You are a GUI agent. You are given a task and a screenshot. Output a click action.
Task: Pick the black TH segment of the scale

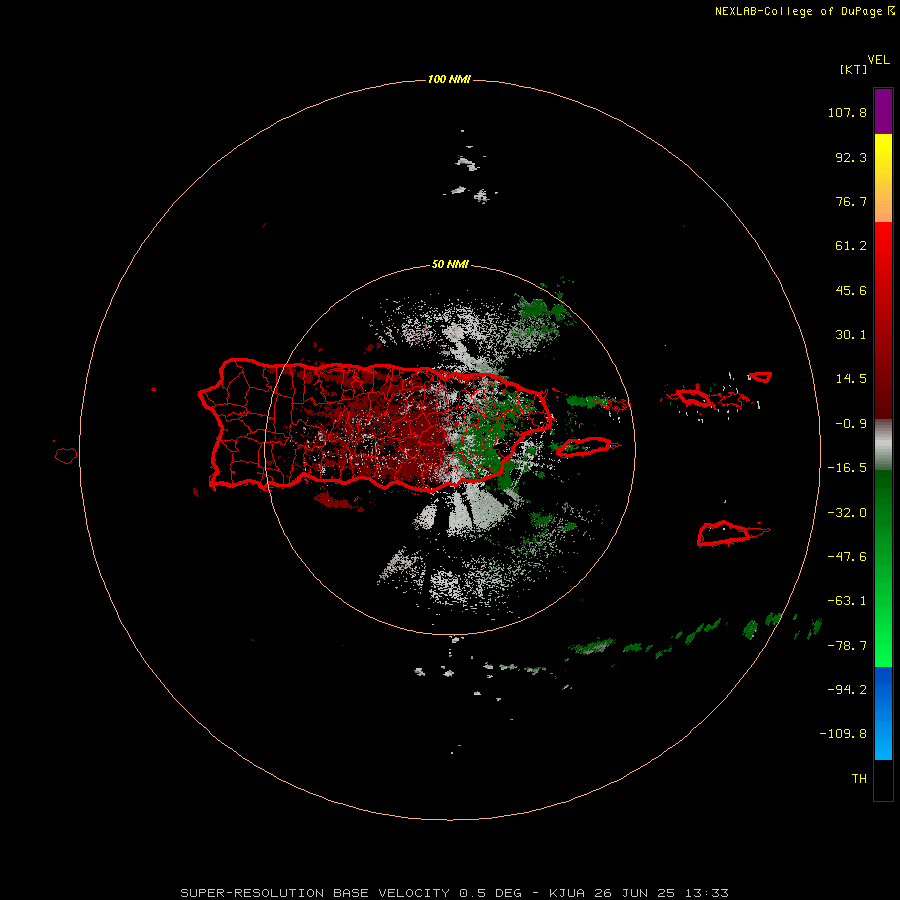(883, 780)
